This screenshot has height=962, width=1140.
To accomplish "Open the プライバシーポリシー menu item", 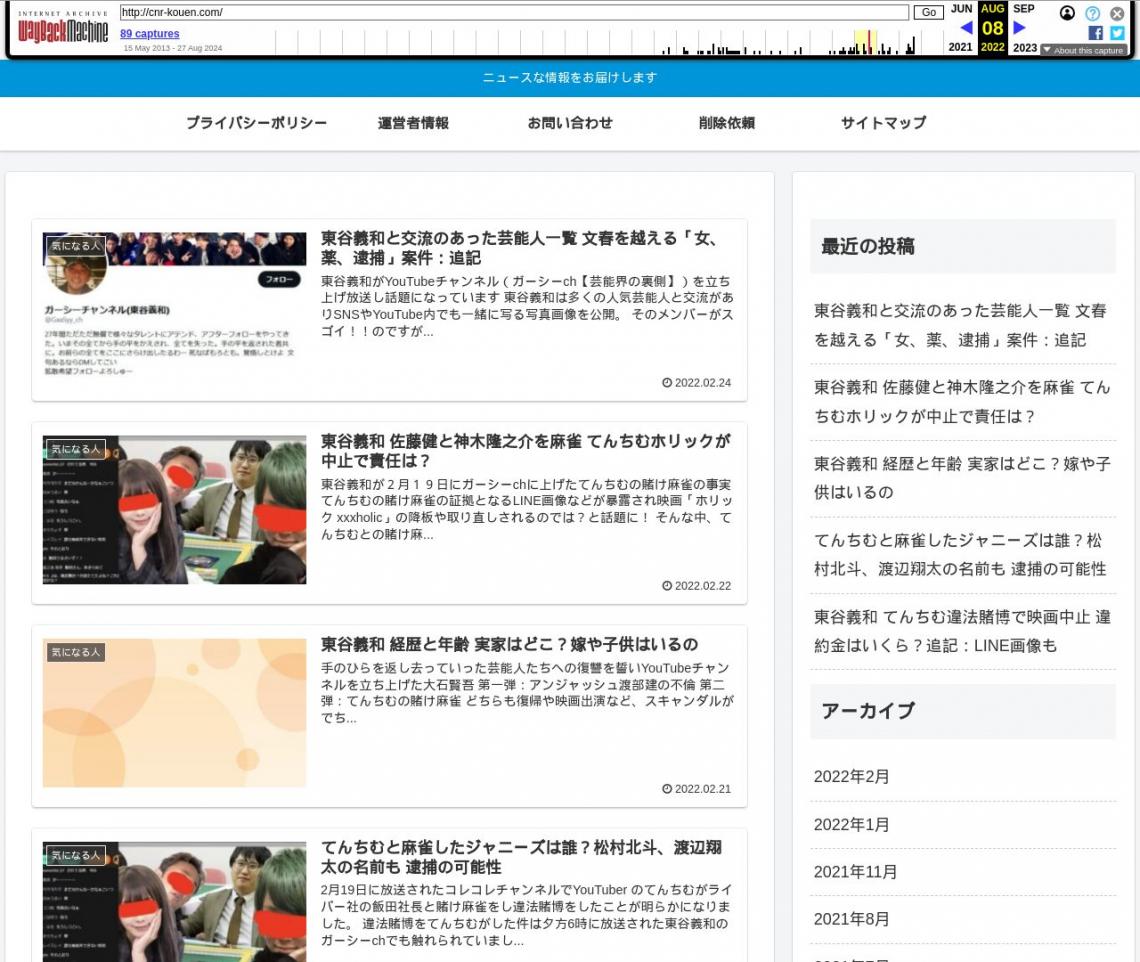I will pyautogui.click(x=256, y=123).
